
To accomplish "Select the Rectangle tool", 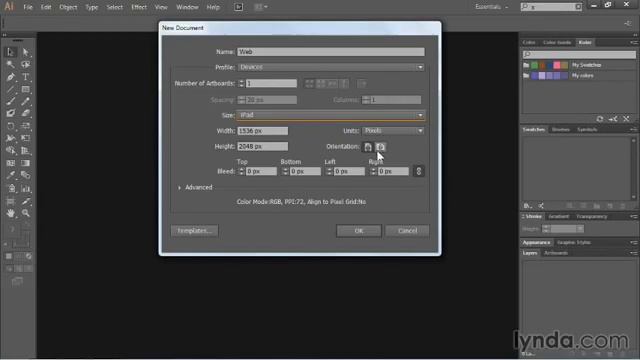I will tap(25, 89).
